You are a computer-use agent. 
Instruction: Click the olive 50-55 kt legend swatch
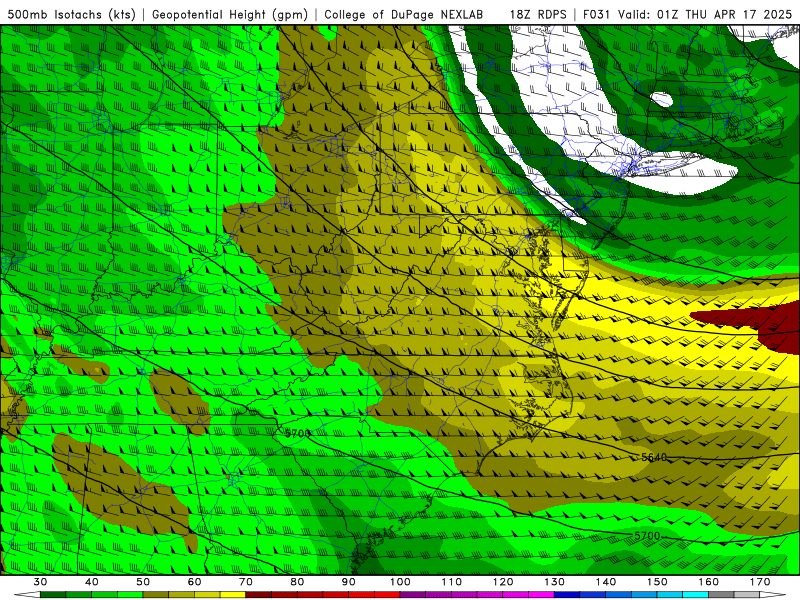tap(156, 595)
